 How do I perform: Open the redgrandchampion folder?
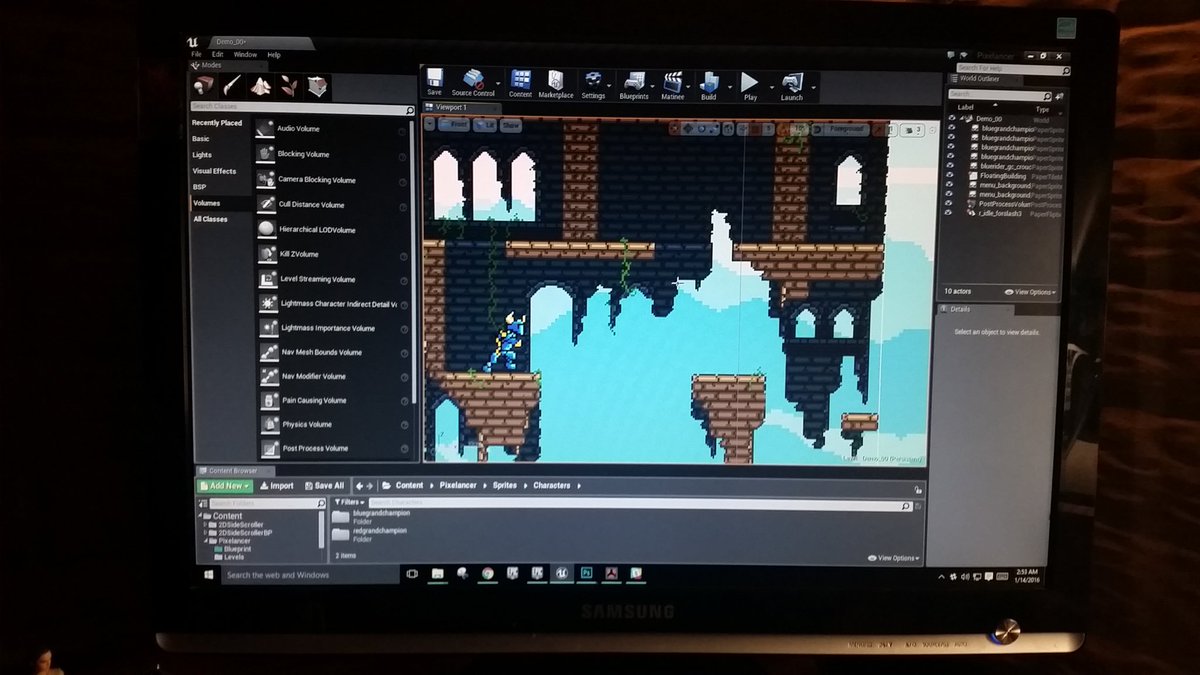pyautogui.click(x=370, y=534)
